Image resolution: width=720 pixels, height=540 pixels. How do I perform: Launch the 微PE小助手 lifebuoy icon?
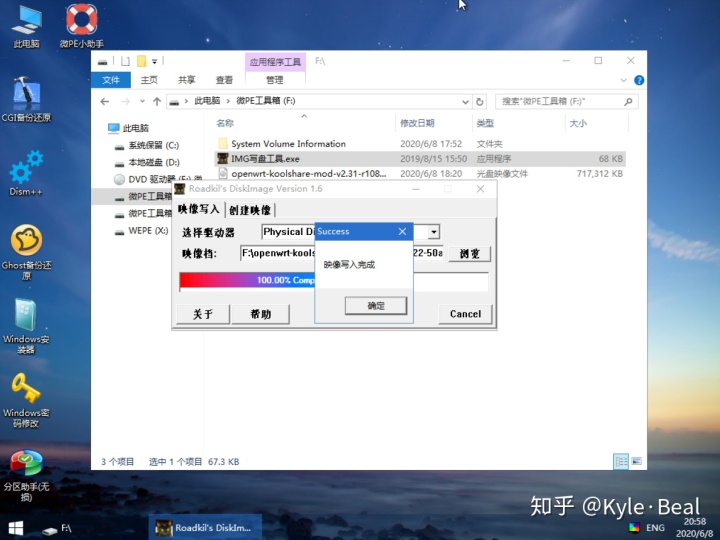click(x=81, y=26)
